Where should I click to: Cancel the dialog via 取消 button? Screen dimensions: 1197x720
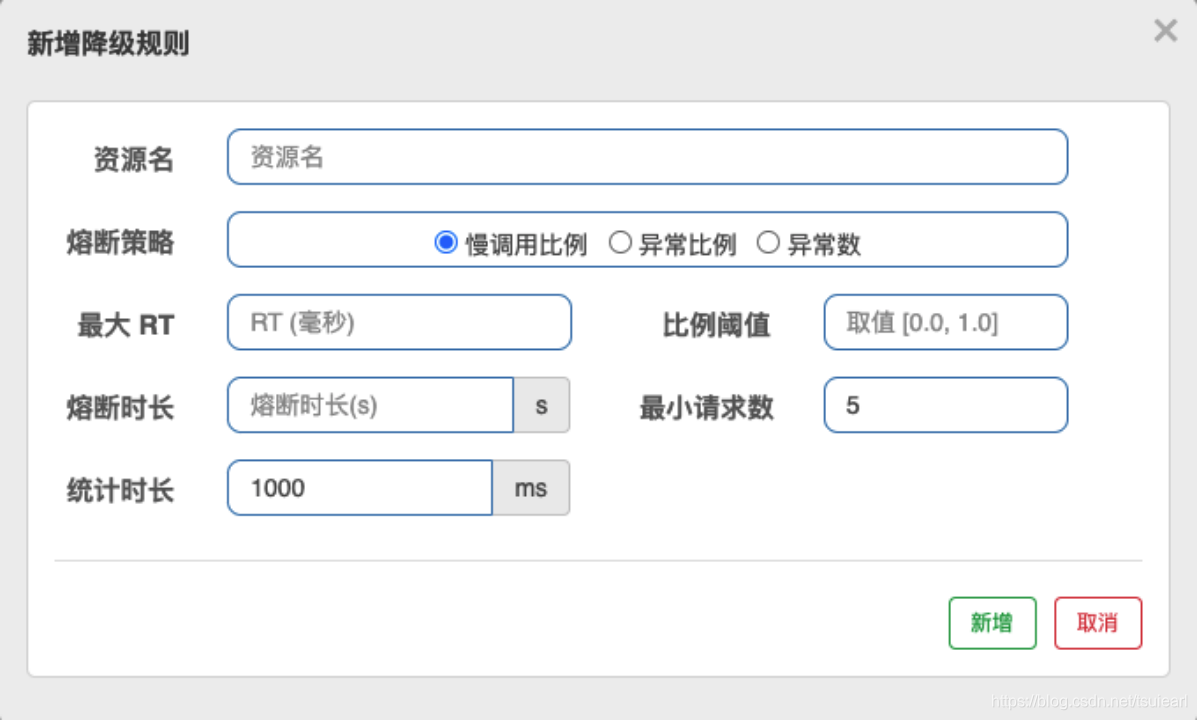click(1097, 622)
